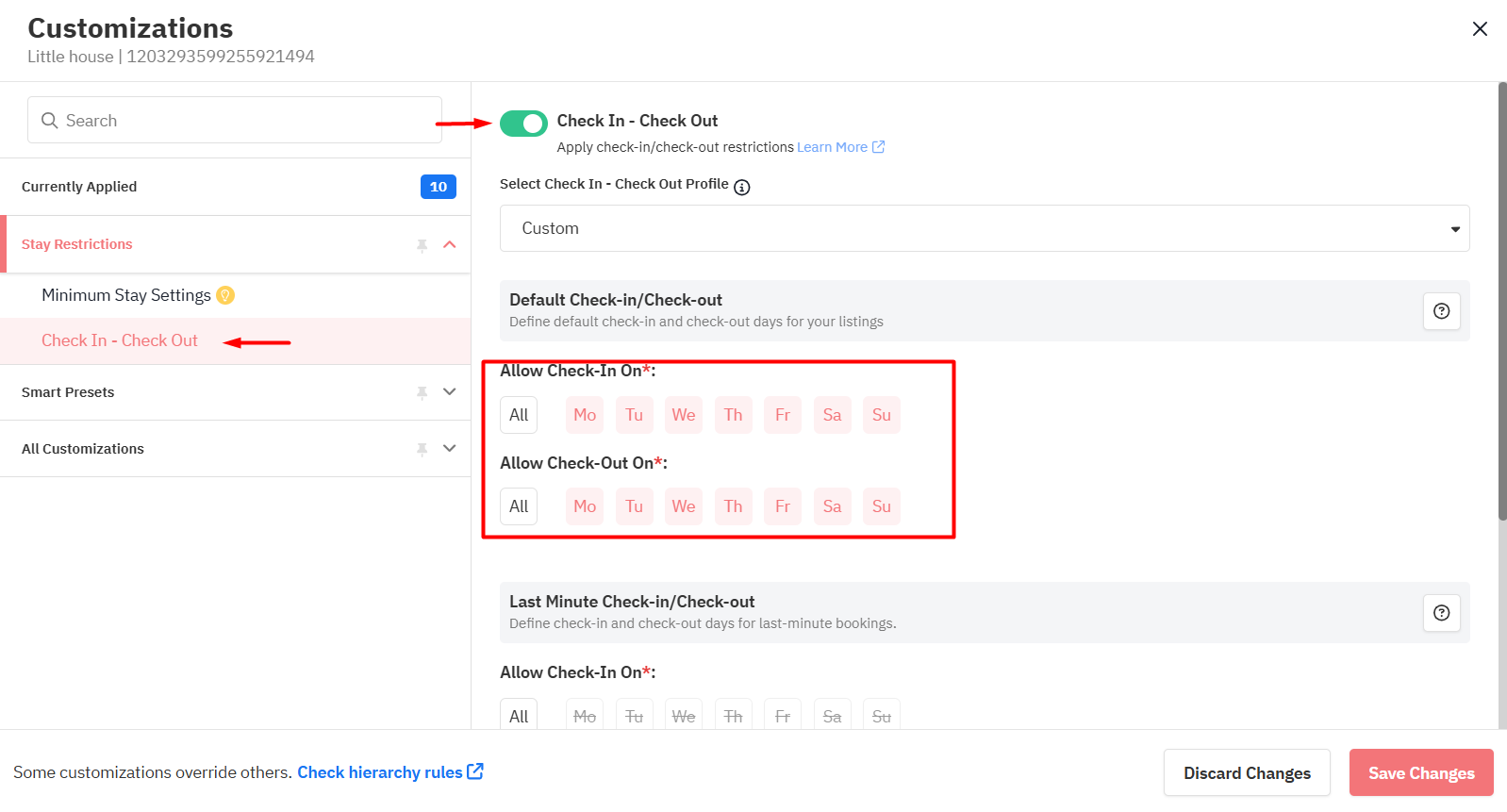
Task: Open help for Default Check-in/Check-out
Action: (1441, 311)
